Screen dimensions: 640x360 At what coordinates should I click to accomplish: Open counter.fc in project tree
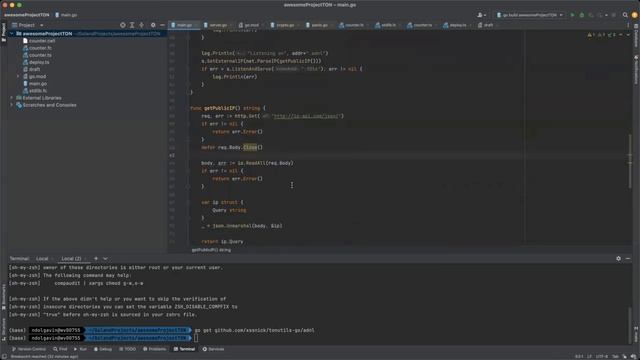(37, 48)
